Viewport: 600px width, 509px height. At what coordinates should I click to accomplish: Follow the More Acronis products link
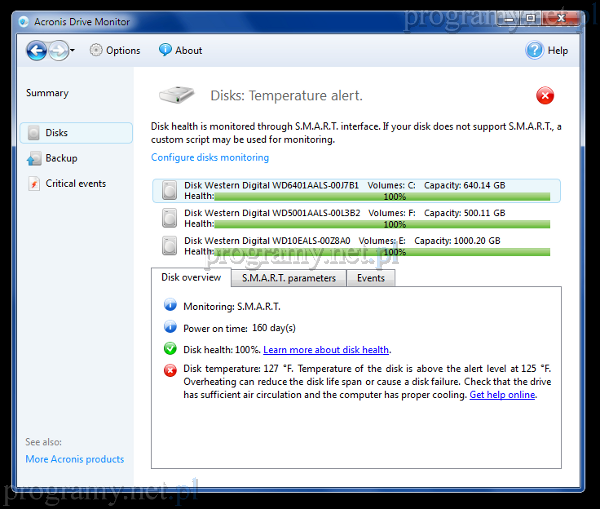75,460
